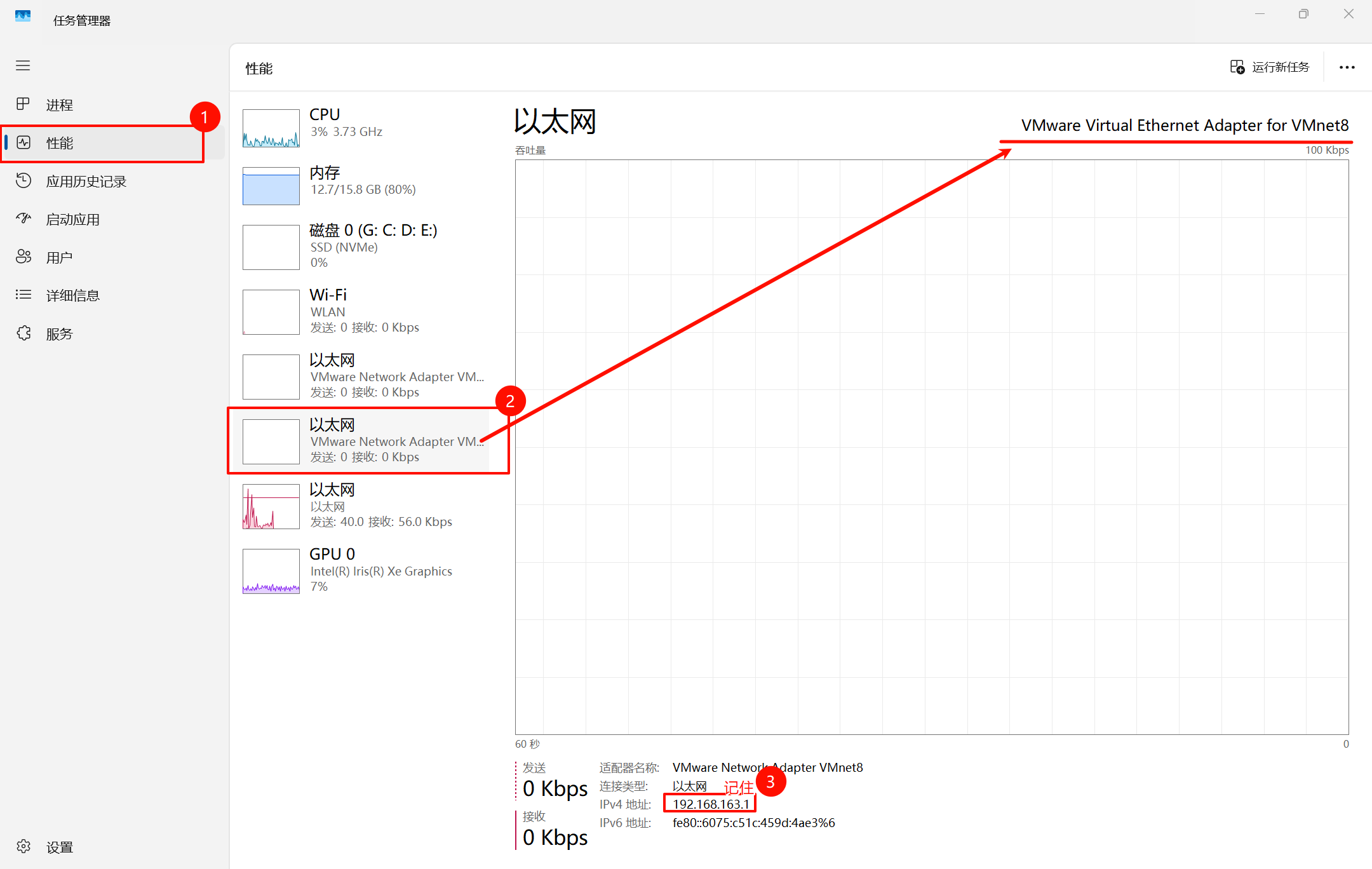Click the Task Manager app icon in title bar
This screenshot has width=1372, height=869.
23,17
